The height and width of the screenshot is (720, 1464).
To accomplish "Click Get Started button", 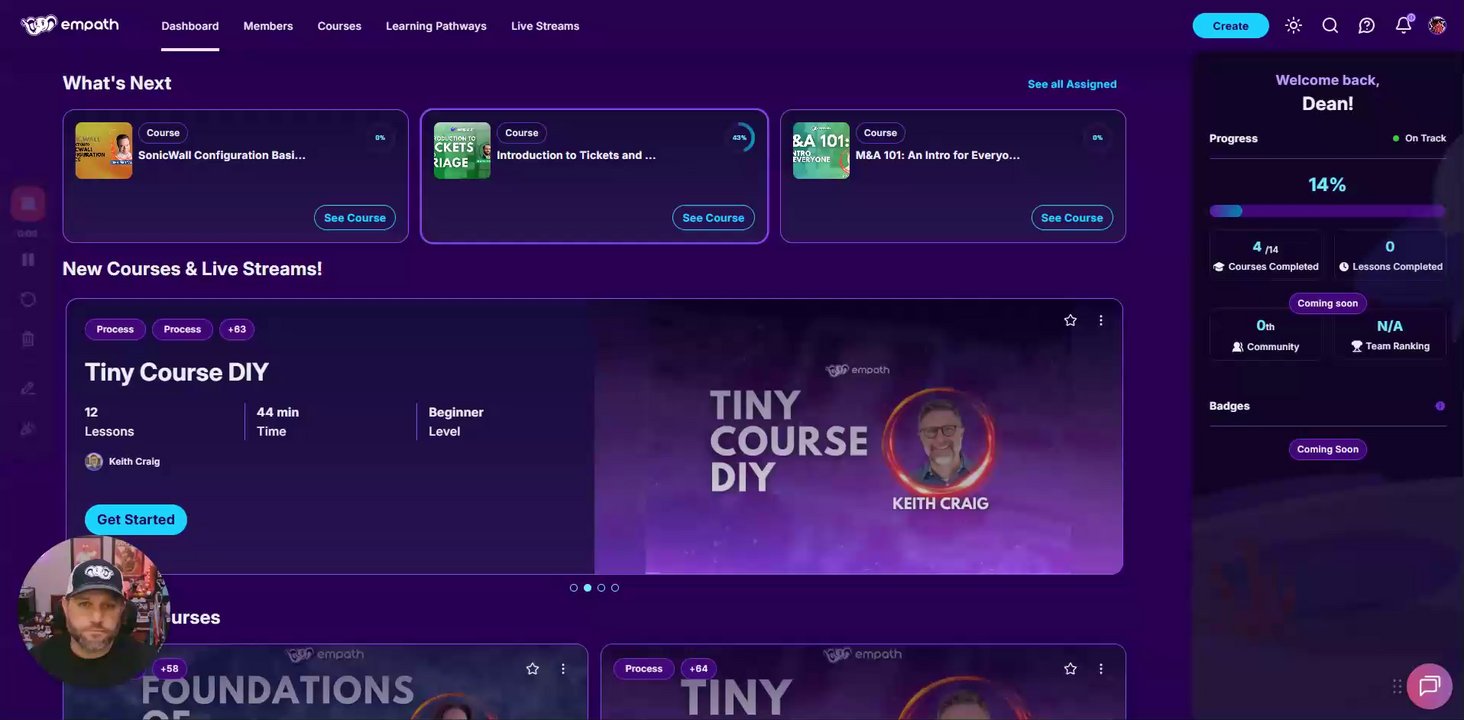I will pyautogui.click(x=136, y=520).
